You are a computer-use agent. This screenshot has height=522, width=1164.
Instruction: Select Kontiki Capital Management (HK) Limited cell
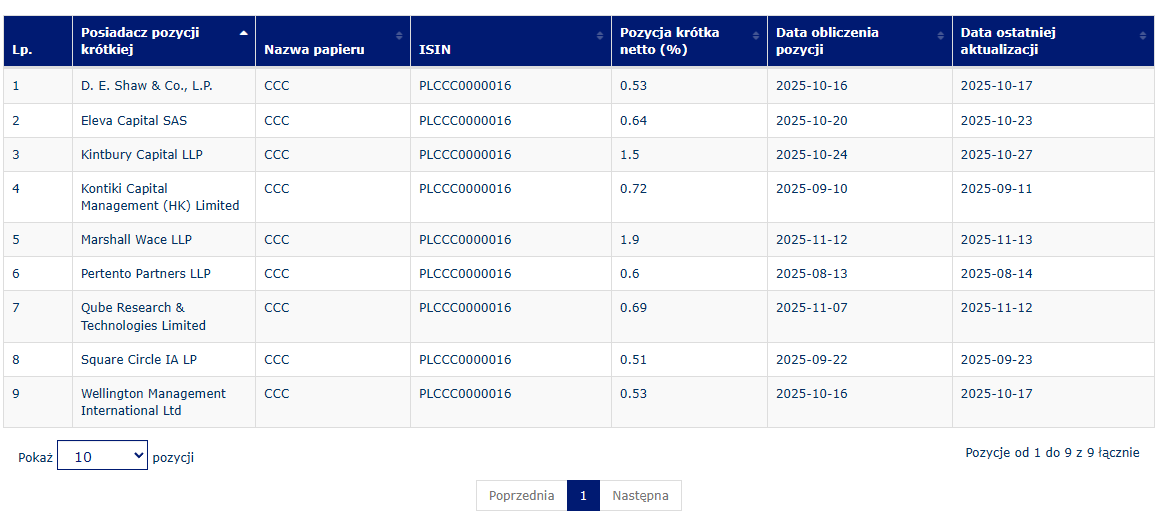(164, 198)
